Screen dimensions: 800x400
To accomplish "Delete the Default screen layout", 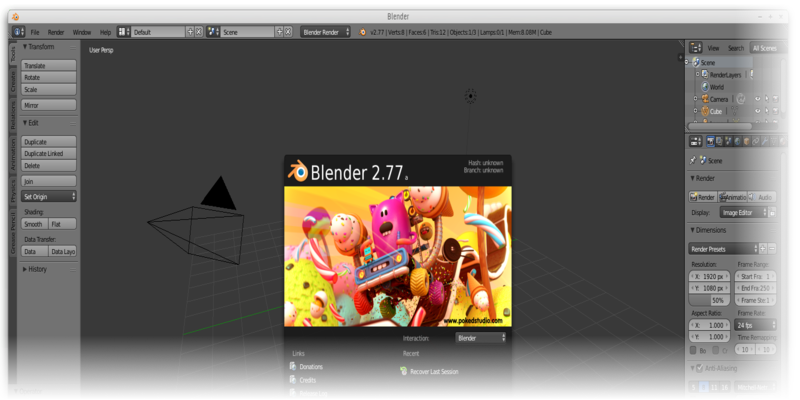I will pyautogui.click(x=199, y=32).
